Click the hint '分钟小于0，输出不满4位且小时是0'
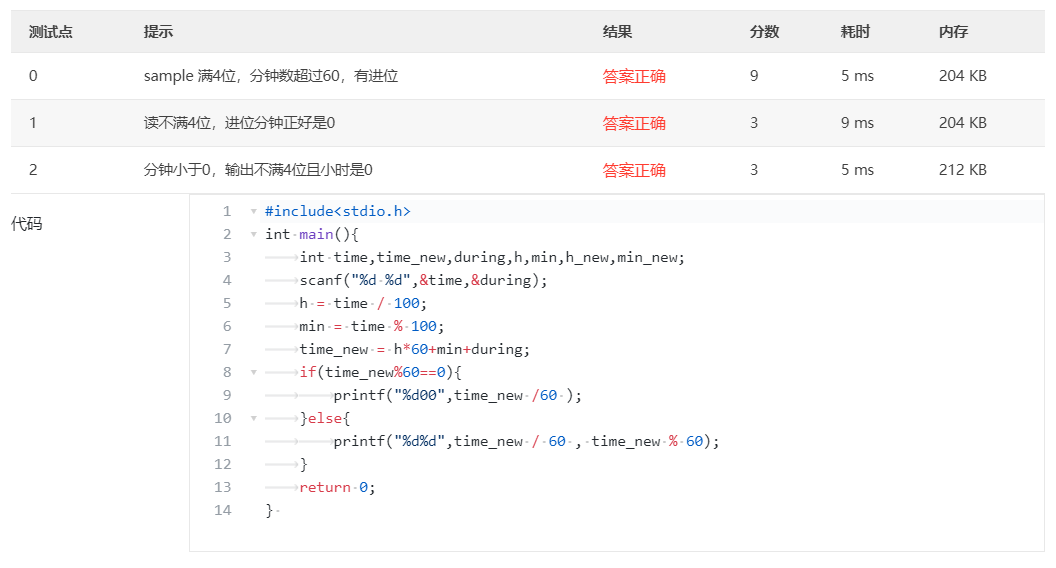This screenshot has height=568, width=1056. (x=258, y=170)
